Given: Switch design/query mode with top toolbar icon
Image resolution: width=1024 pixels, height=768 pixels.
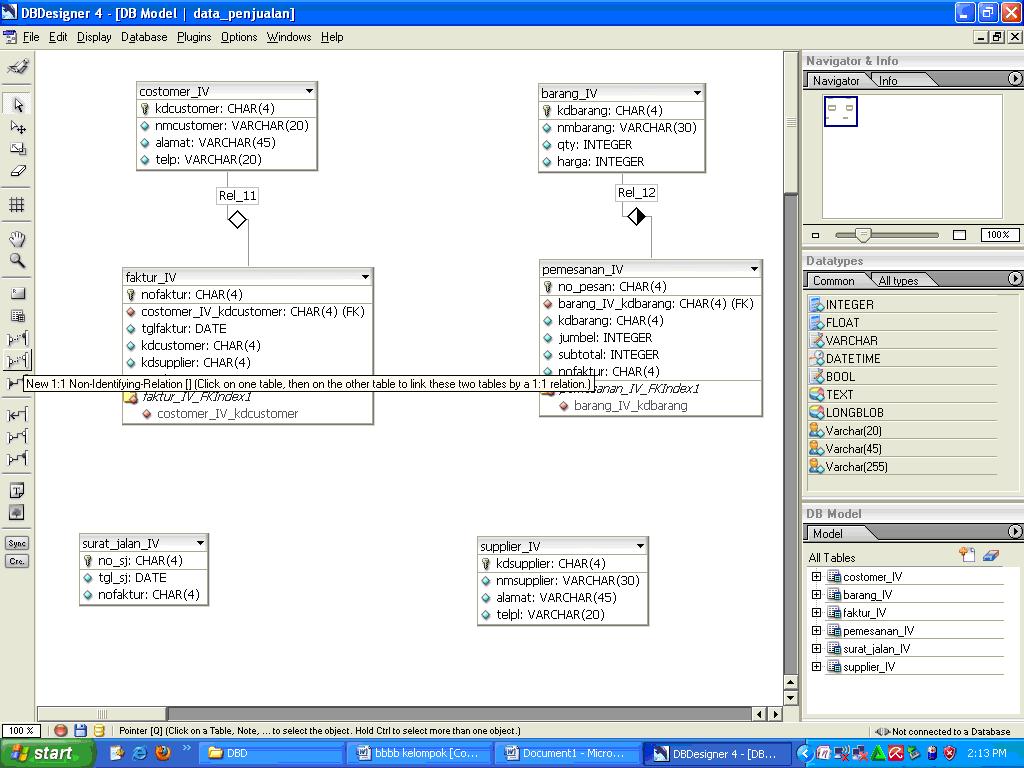Looking at the screenshot, I should [18, 67].
